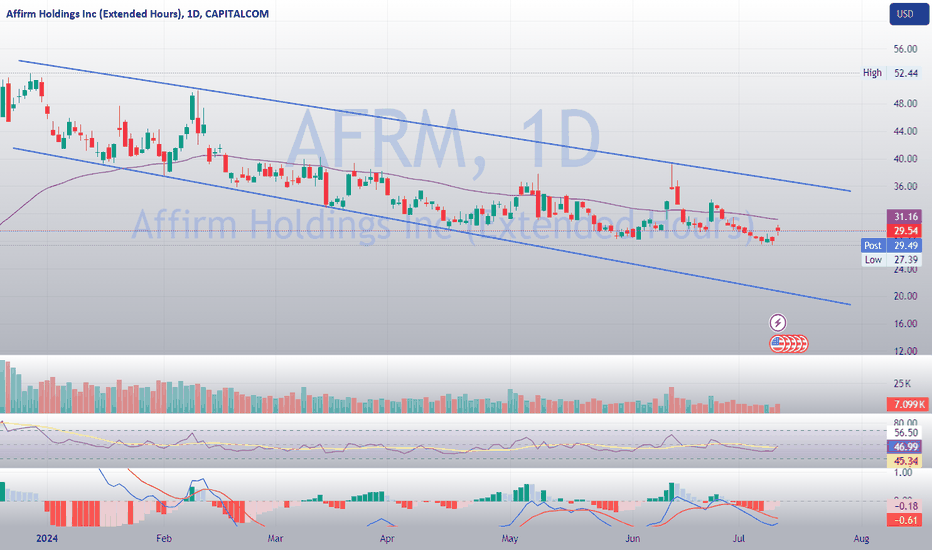Click the Jul label on time axis
The height and width of the screenshot is (550, 932).
(739, 538)
